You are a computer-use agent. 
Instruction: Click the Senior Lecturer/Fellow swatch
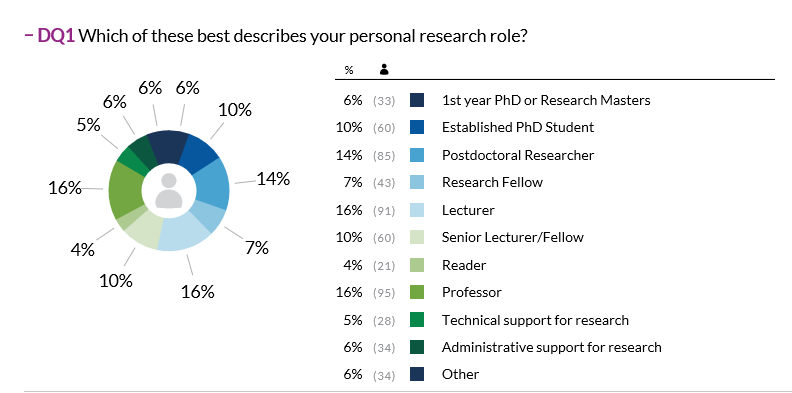417,237
